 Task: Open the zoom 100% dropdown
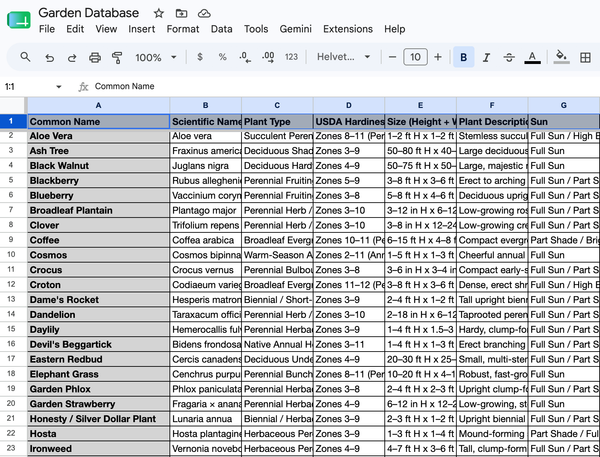156,58
